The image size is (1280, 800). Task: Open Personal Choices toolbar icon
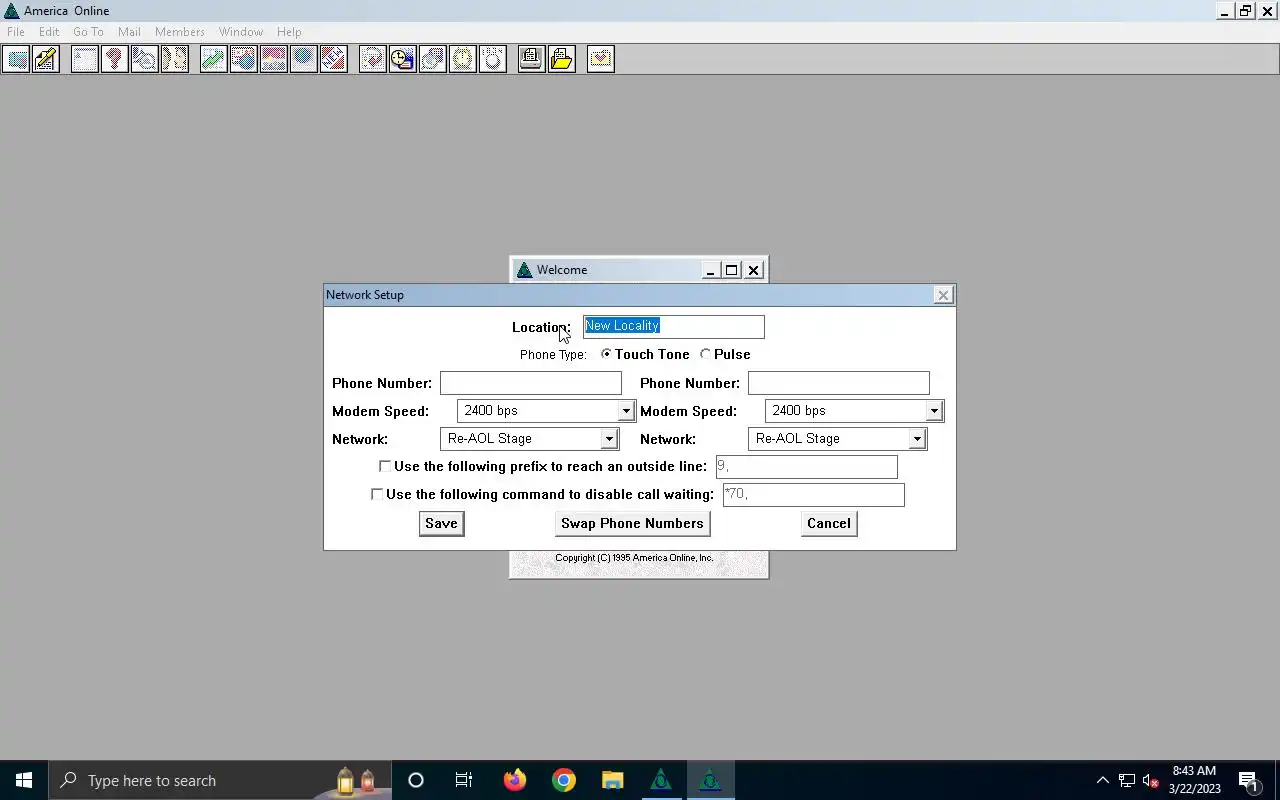coord(493,59)
